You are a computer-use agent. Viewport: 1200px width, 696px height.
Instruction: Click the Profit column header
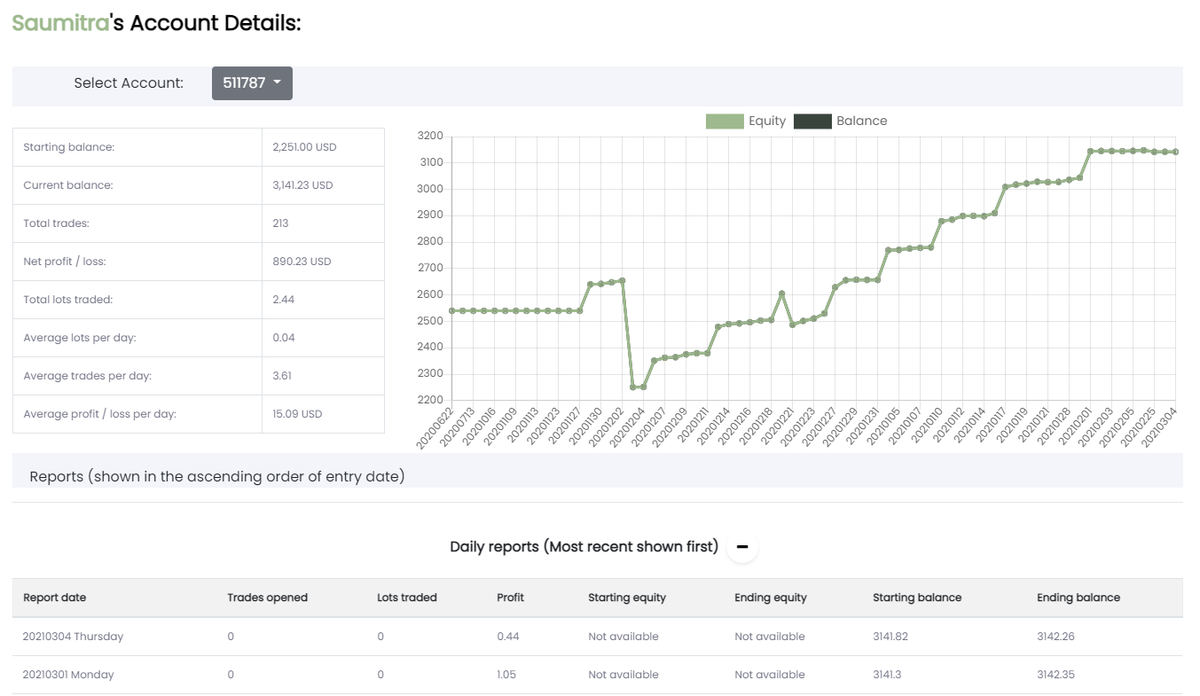pyautogui.click(x=510, y=597)
